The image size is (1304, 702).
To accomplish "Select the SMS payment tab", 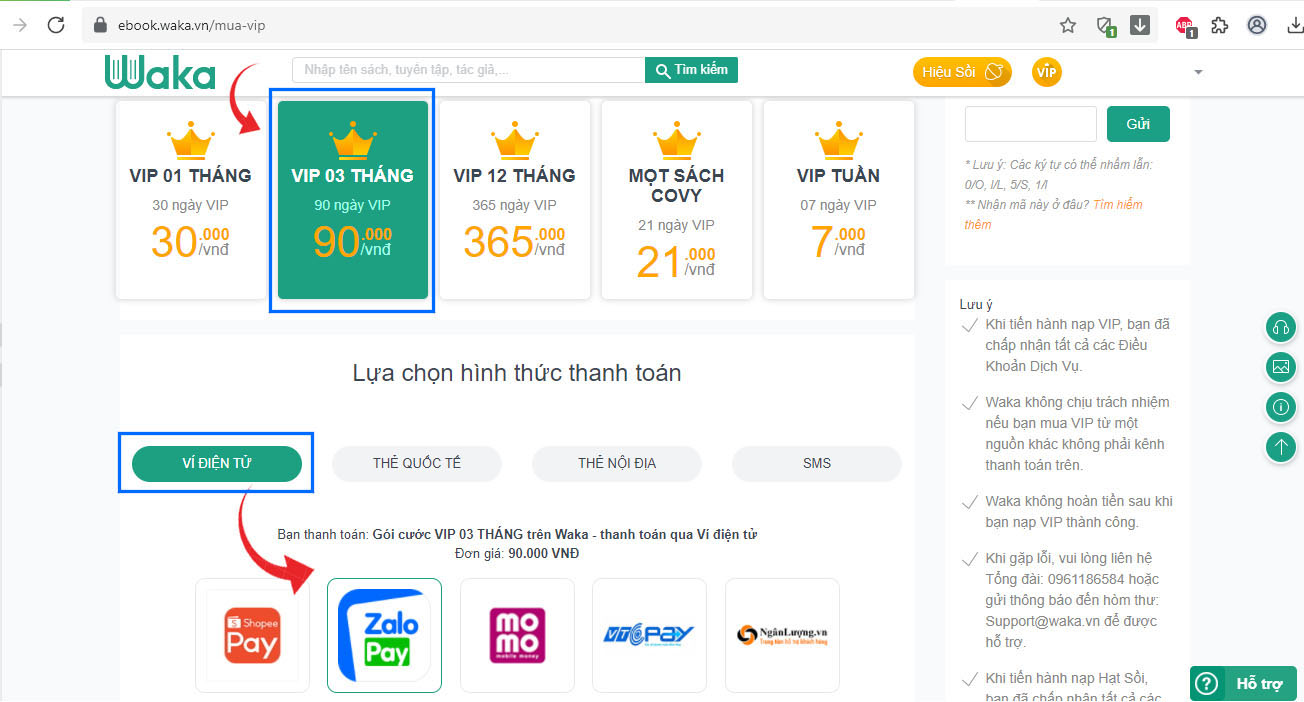I will 816,464.
